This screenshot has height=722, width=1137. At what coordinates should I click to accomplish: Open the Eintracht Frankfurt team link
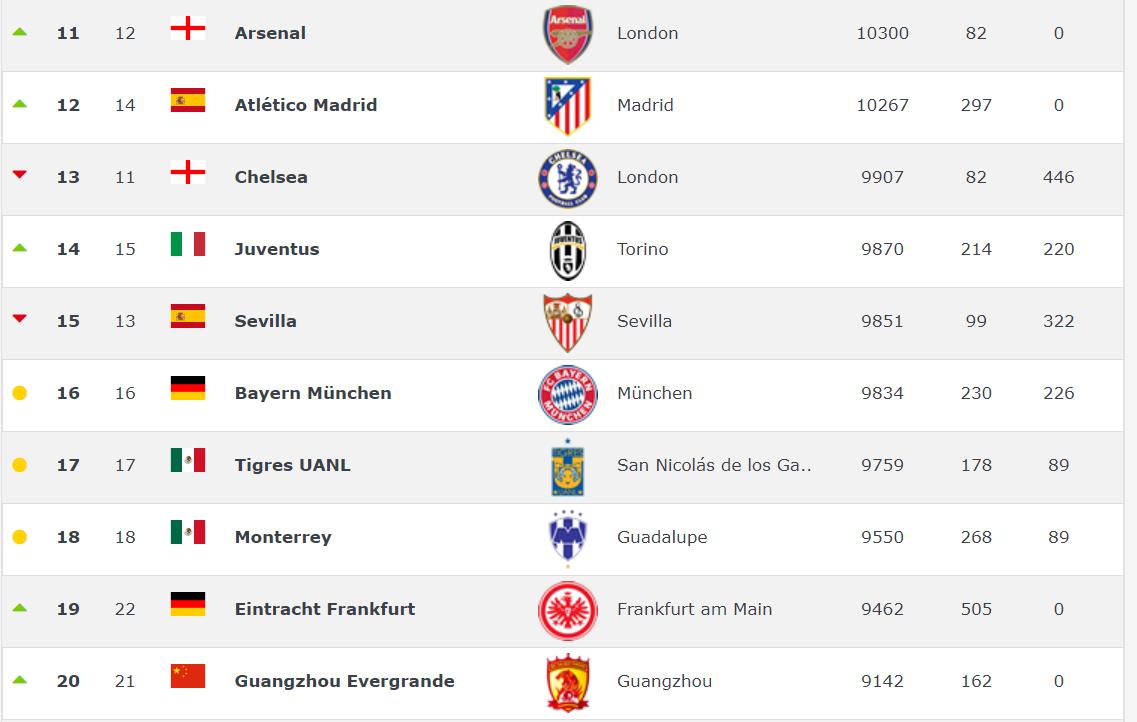(325, 609)
